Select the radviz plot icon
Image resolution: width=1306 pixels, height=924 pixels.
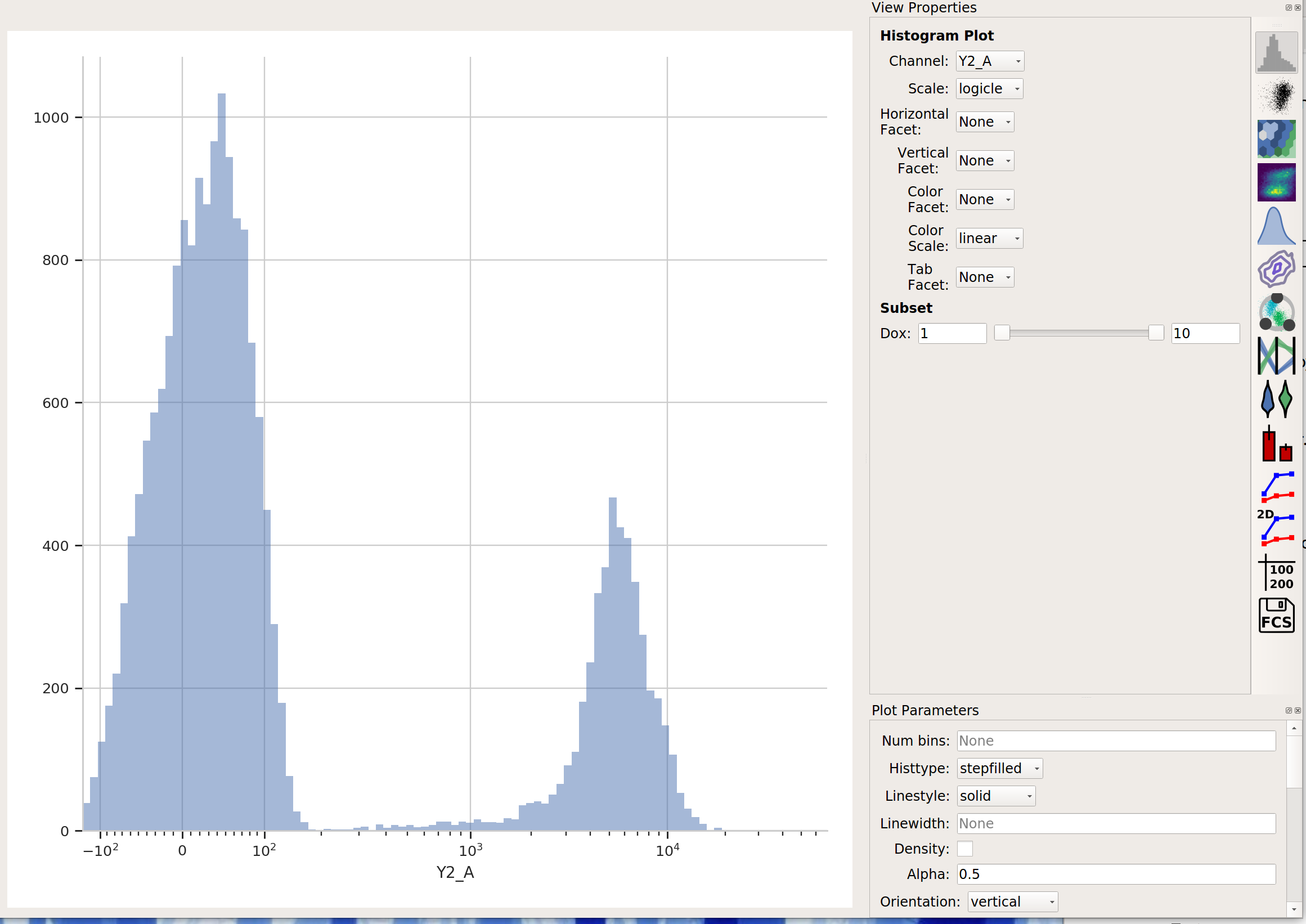[x=1276, y=312]
